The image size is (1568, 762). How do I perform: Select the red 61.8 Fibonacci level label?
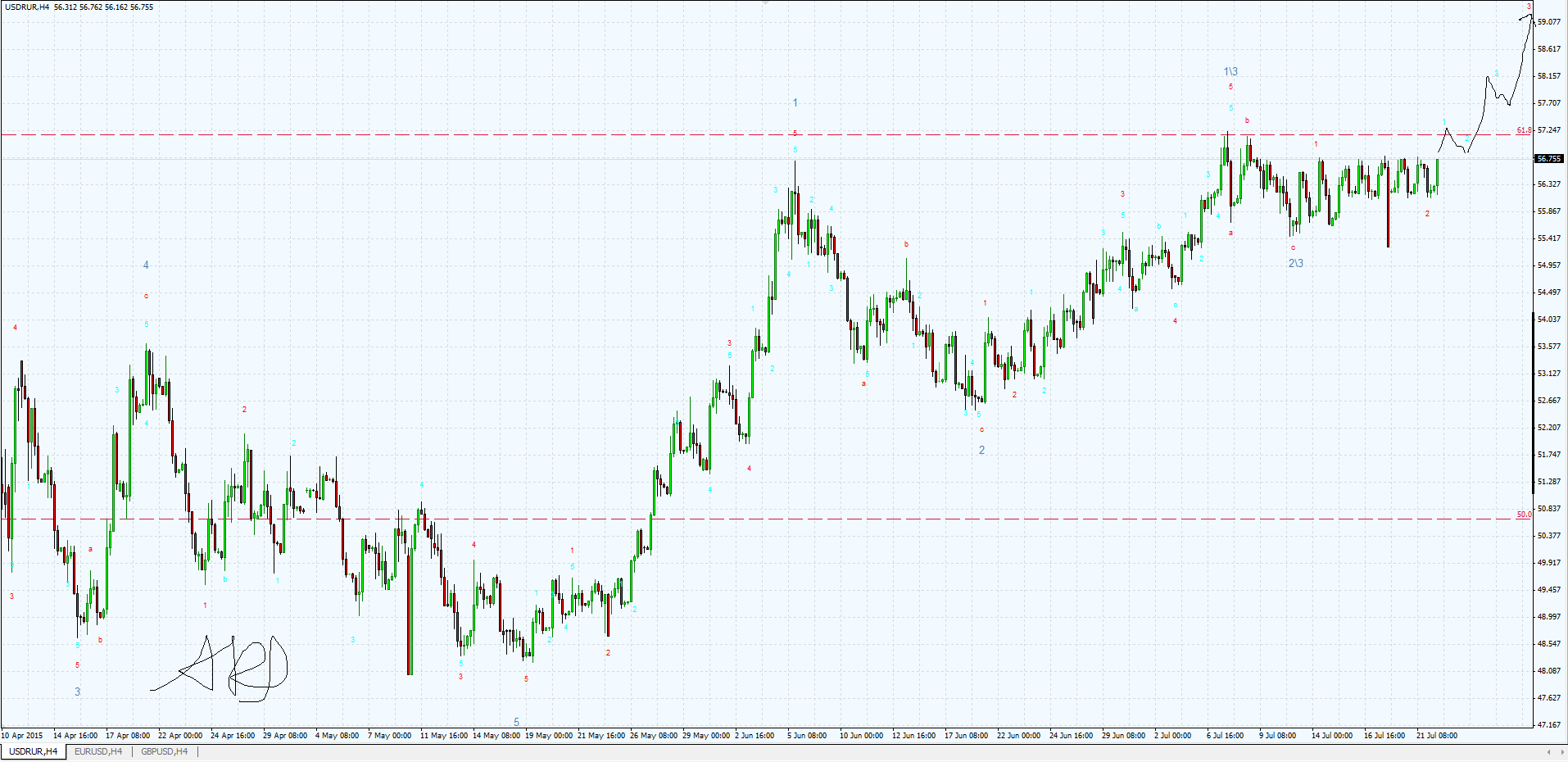pos(1524,130)
